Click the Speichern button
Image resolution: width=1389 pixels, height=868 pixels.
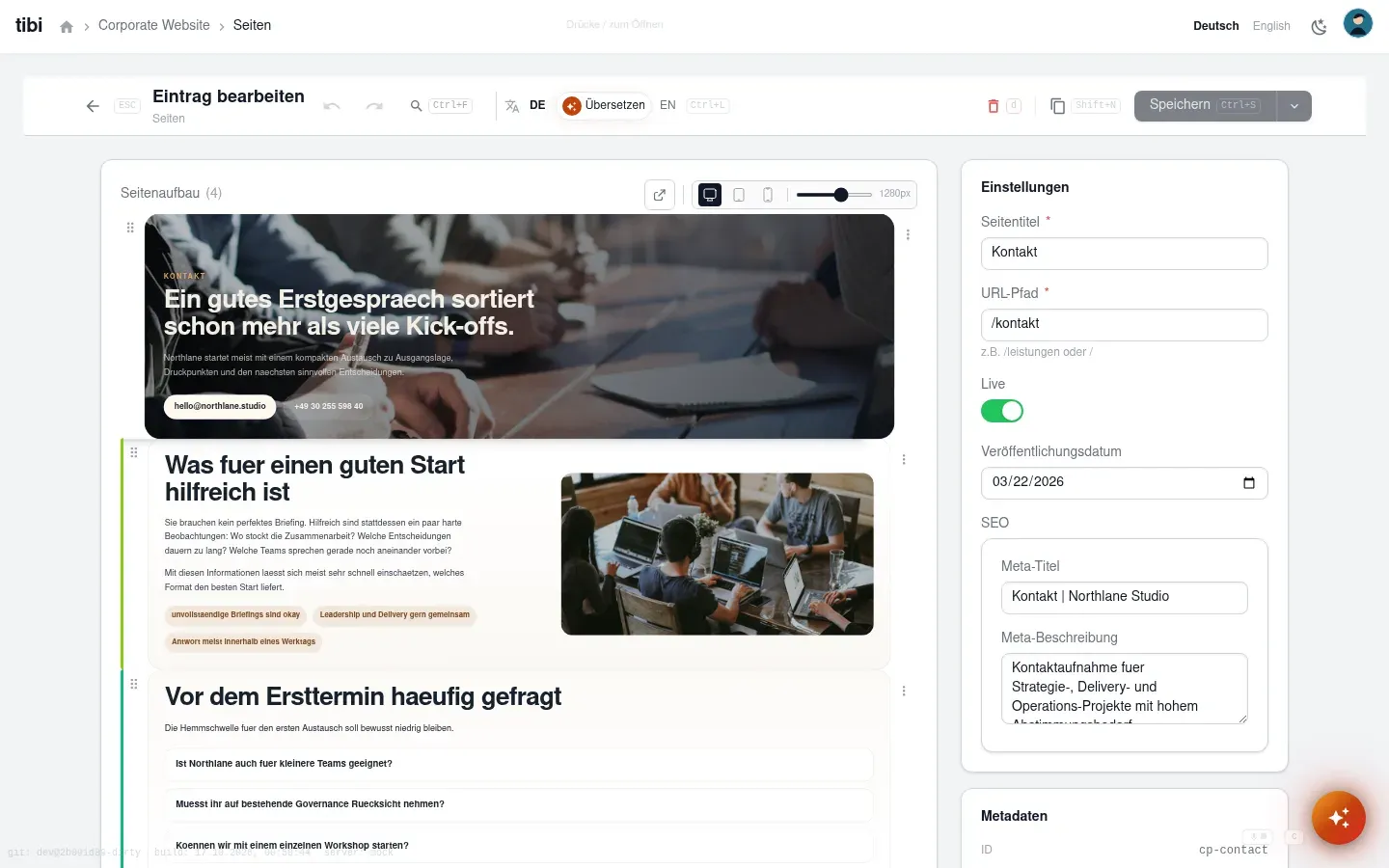1206,106
